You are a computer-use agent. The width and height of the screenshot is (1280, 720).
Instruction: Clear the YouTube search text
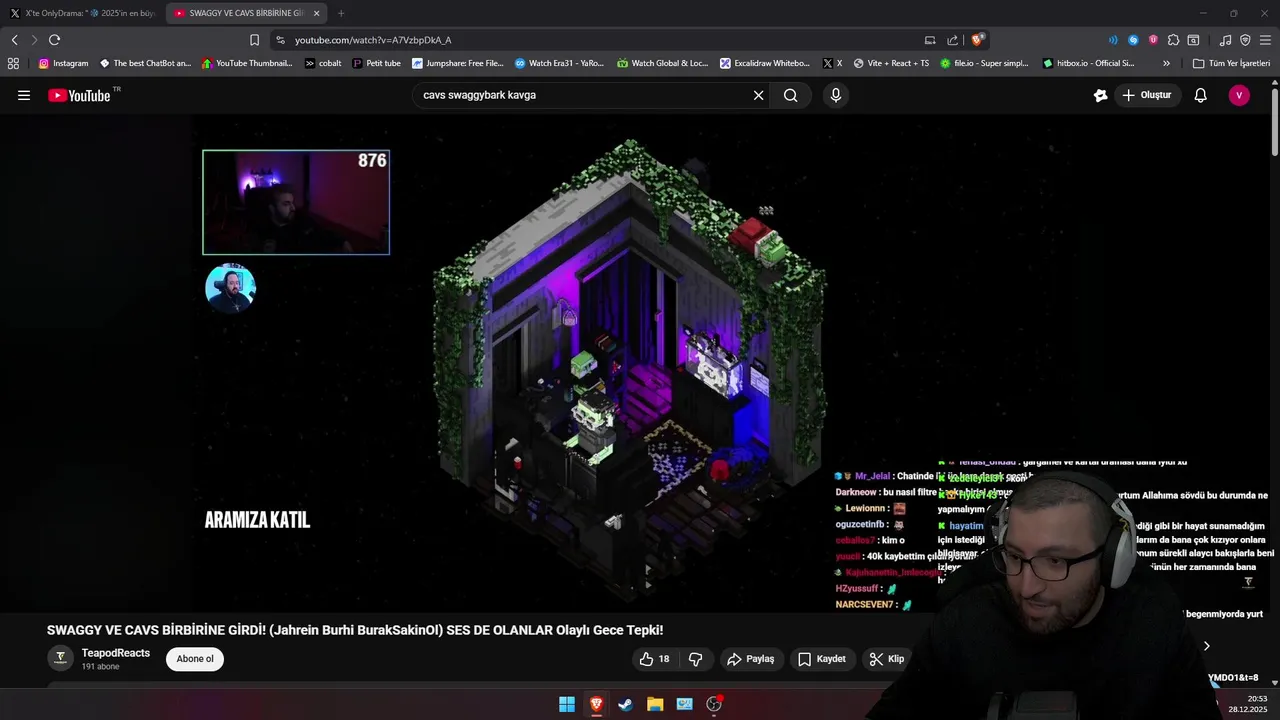pyautogui.click(x=758, y=95)
